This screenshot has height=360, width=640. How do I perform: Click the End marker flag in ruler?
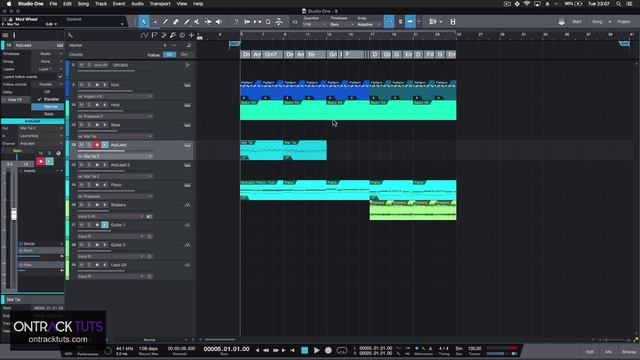coord(624,43)
